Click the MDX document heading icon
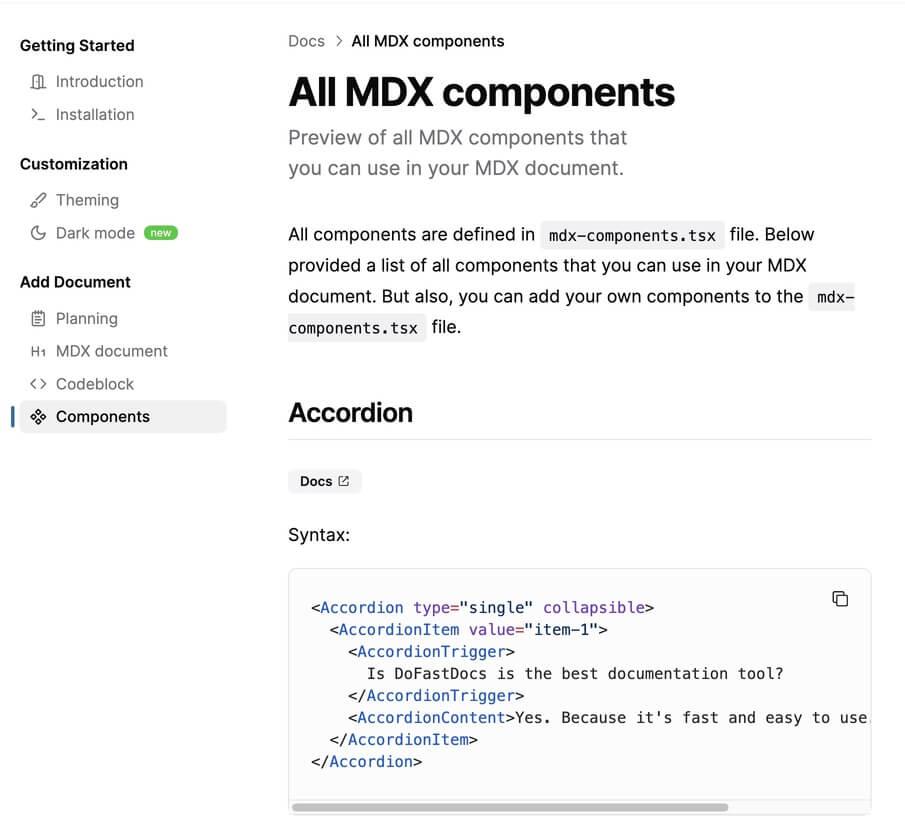Image resolution: width=905 pixels, height=836 pixels. click(x=38, y=351)
